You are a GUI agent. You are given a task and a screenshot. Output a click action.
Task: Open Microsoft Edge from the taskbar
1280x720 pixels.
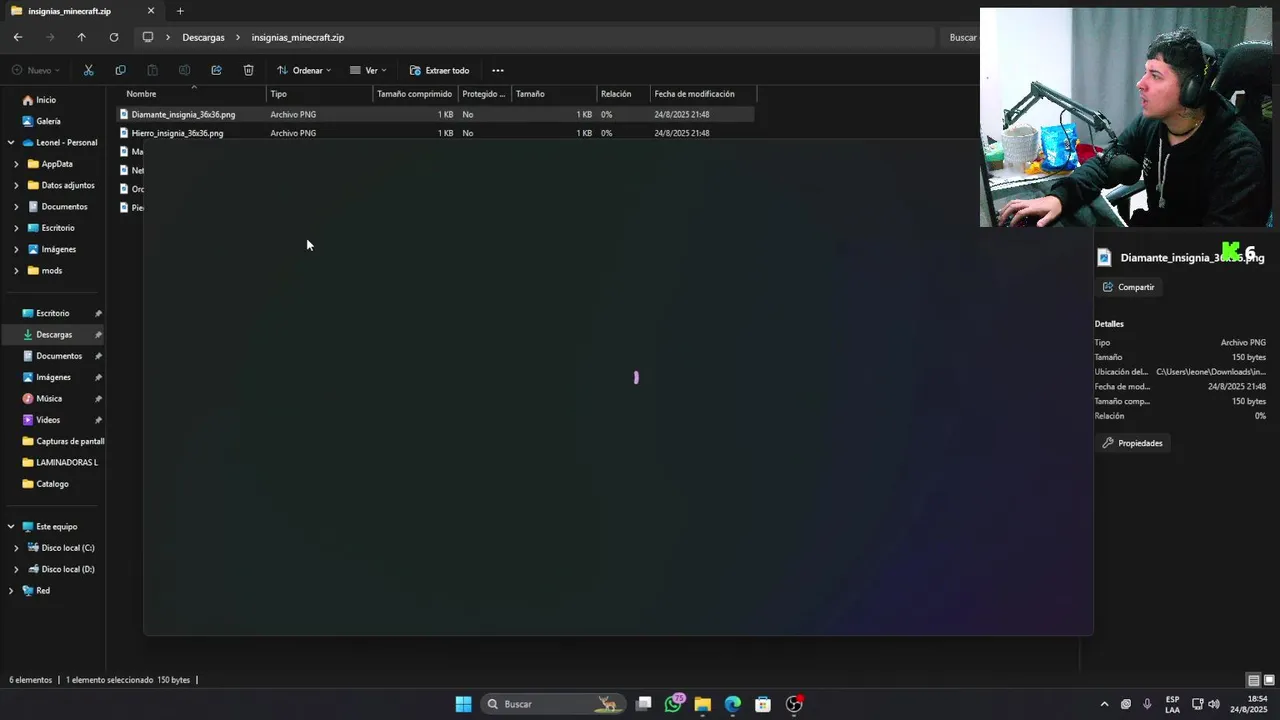pyautogui.click(x=733, y=704)
